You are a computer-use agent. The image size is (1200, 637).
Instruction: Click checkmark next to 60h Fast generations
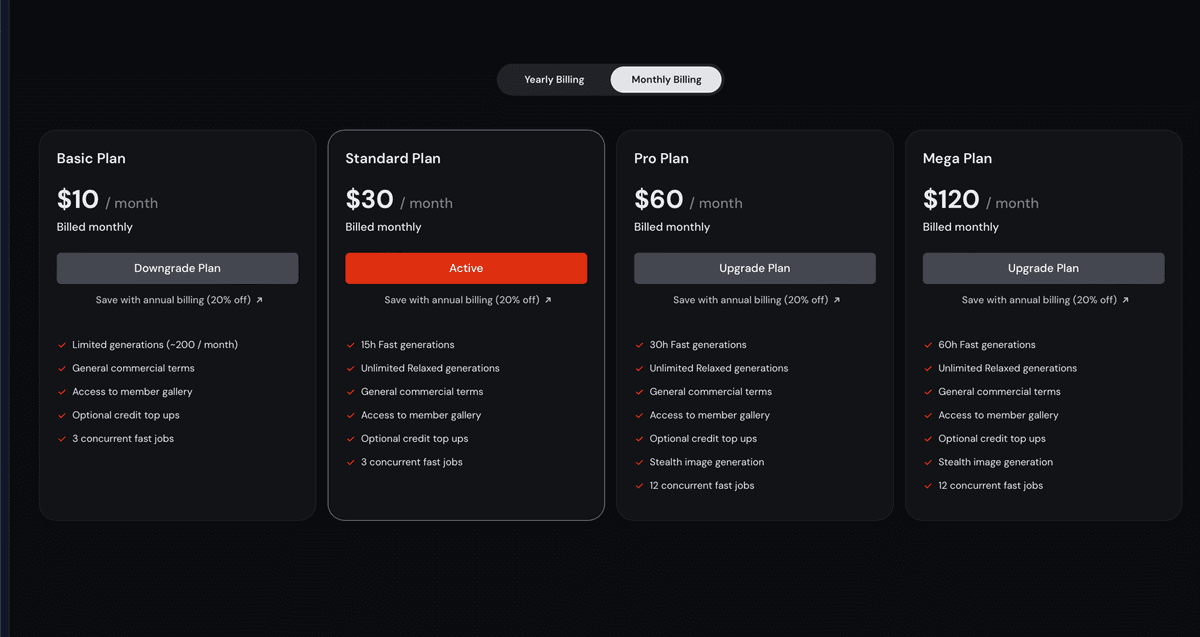coord(928,345)
